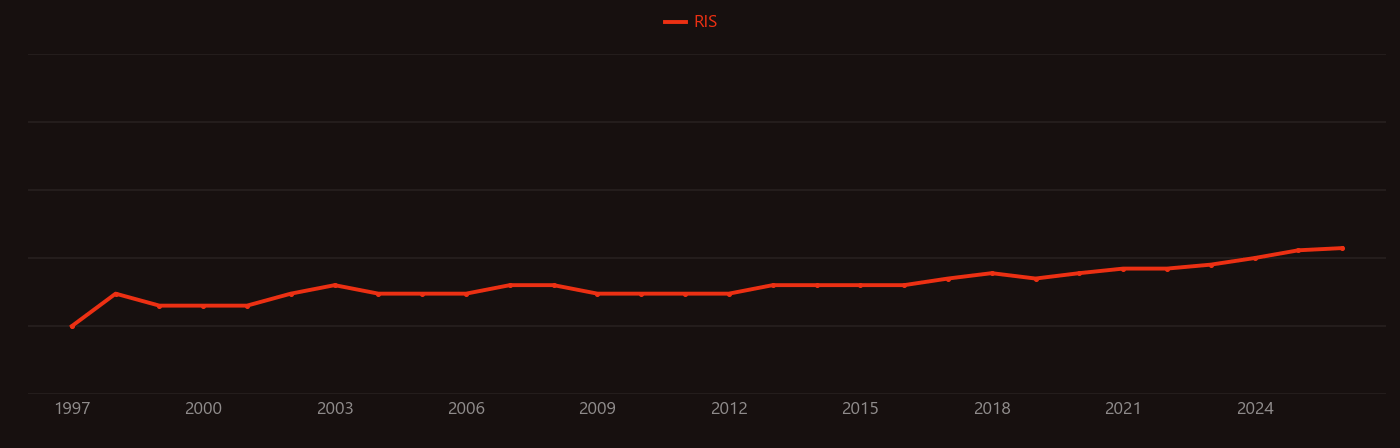
Task: Select the RIS data point above 2009
Action: (598, 294)
